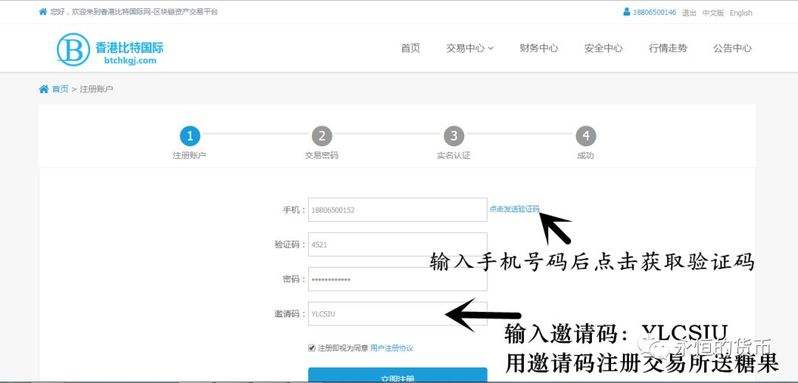The width and height of the screenshot is (798, 383).
Task: Open the 首页 menu item
Action: coord(411,48)
